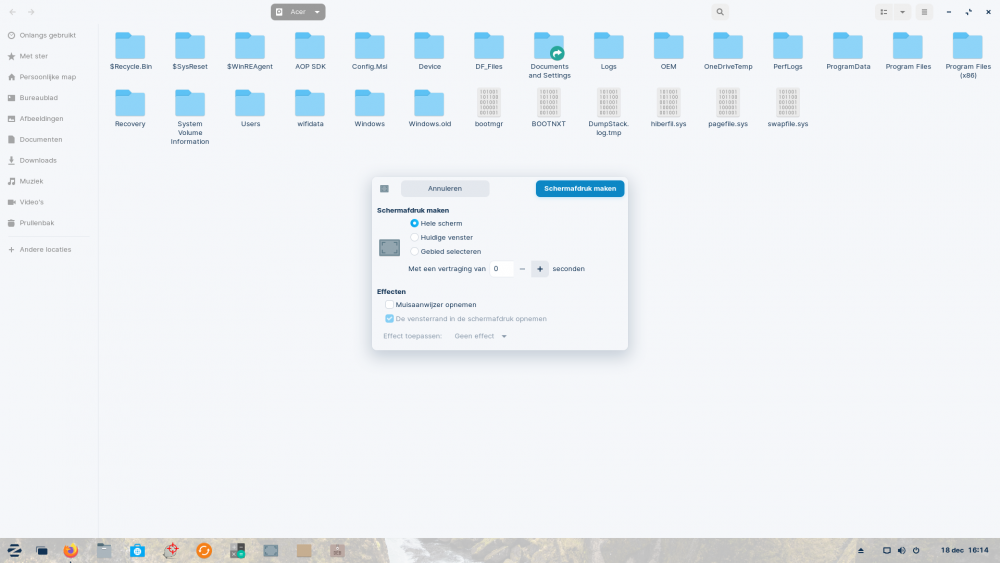Select the pagefile.sys file
This screenshot has height=563, width=1000.
[728, 108]
